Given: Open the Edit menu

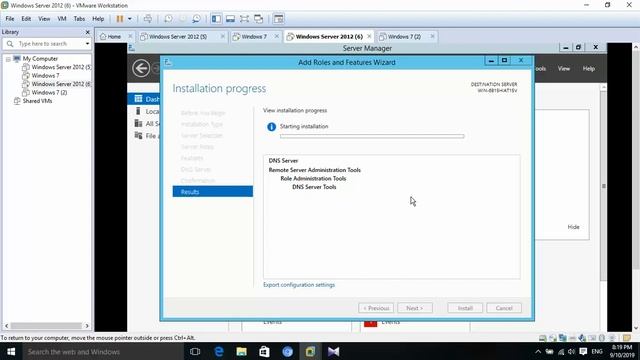Looking at the screenshot, I should coord(26,19).
